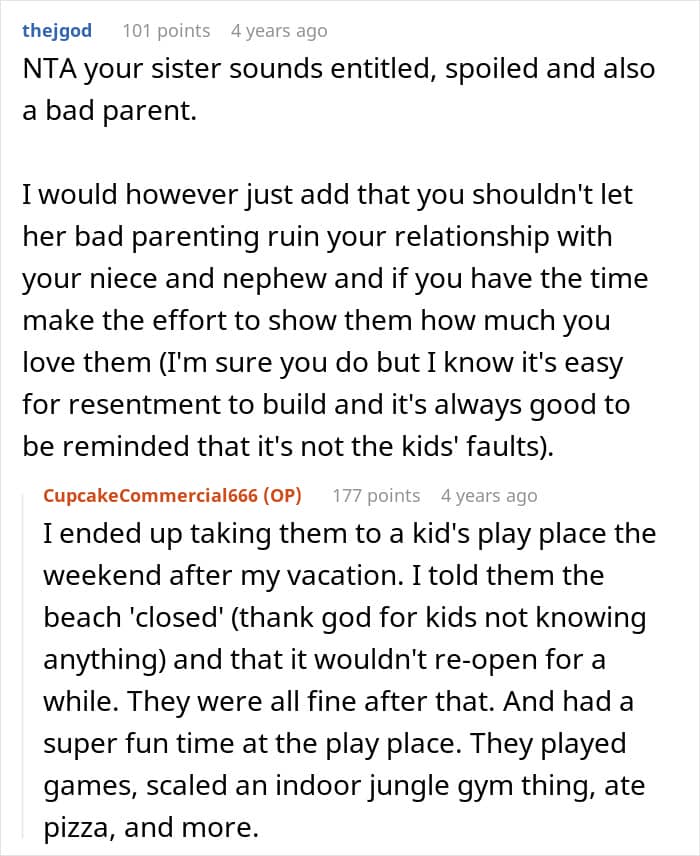Open CupcakeCommercial666's user profile
Screen dimensions: 700x856
[150, 496]
